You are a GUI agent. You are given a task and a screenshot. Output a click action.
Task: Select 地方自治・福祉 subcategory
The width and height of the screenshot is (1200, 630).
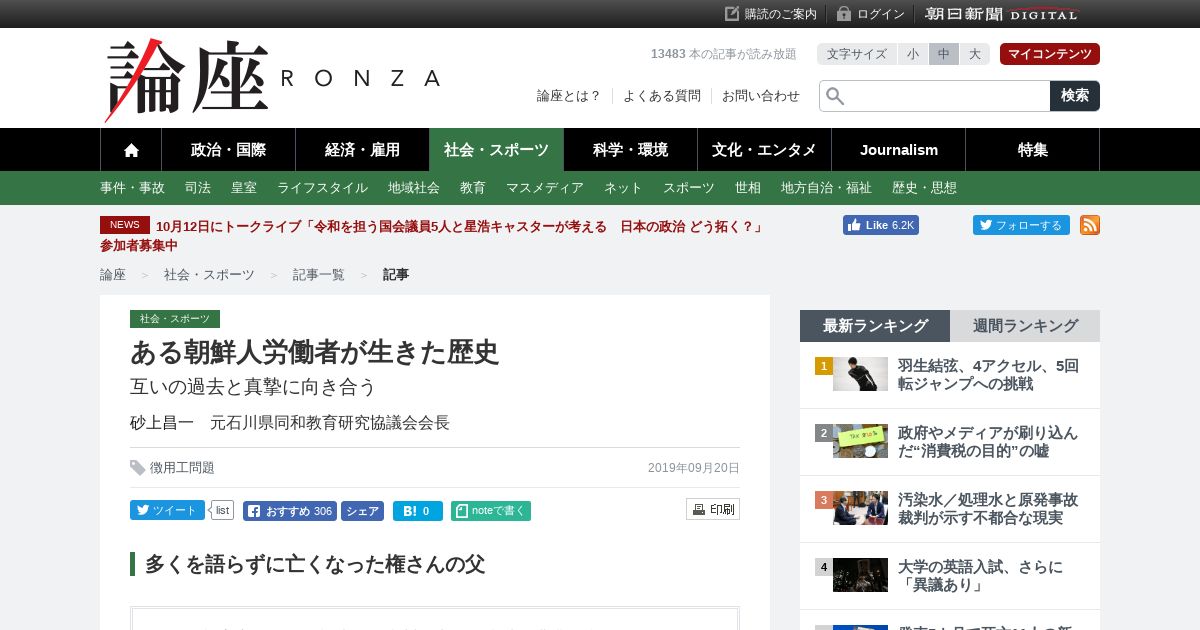826,188
